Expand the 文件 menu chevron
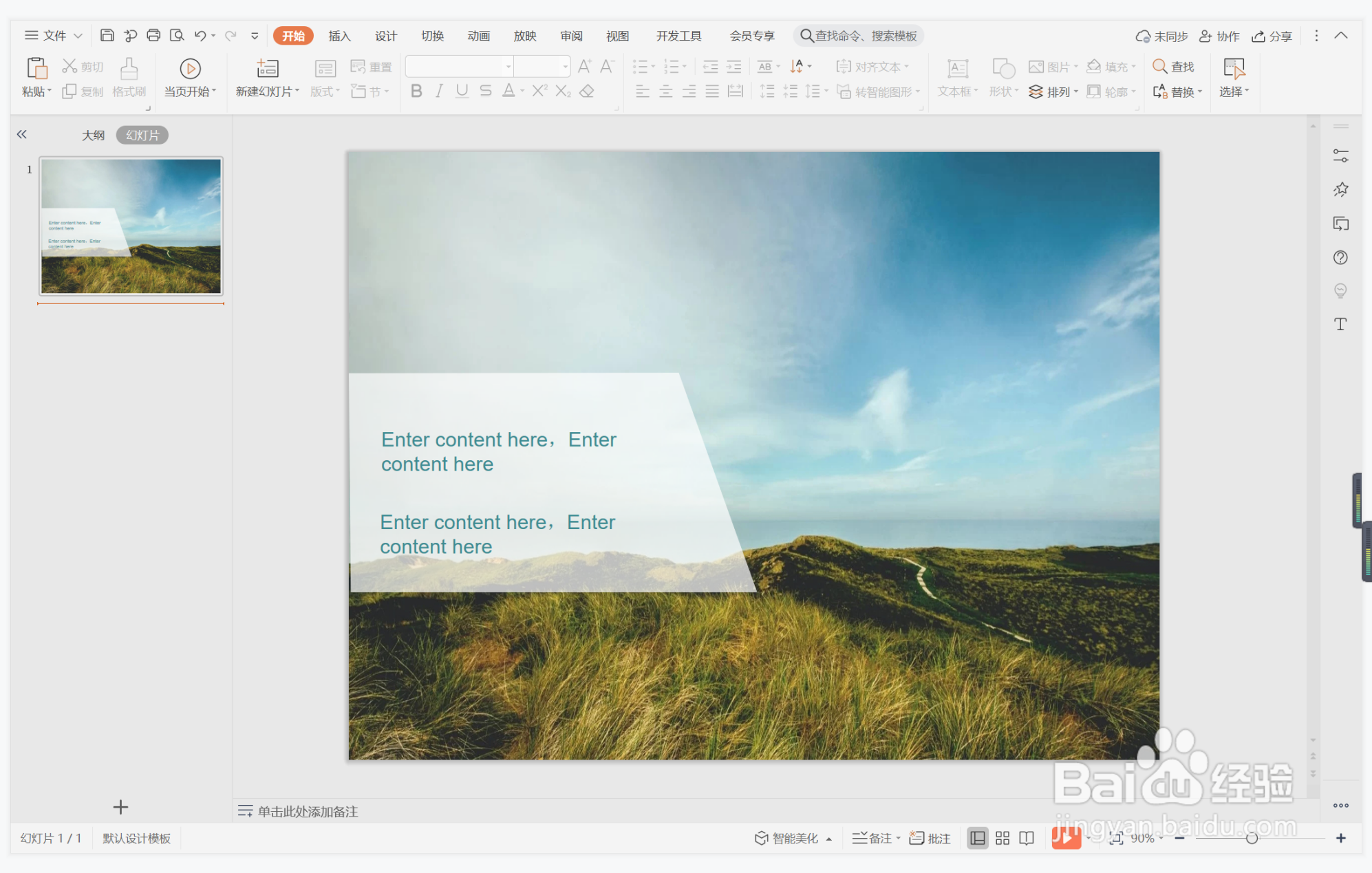 click(78, 36)
